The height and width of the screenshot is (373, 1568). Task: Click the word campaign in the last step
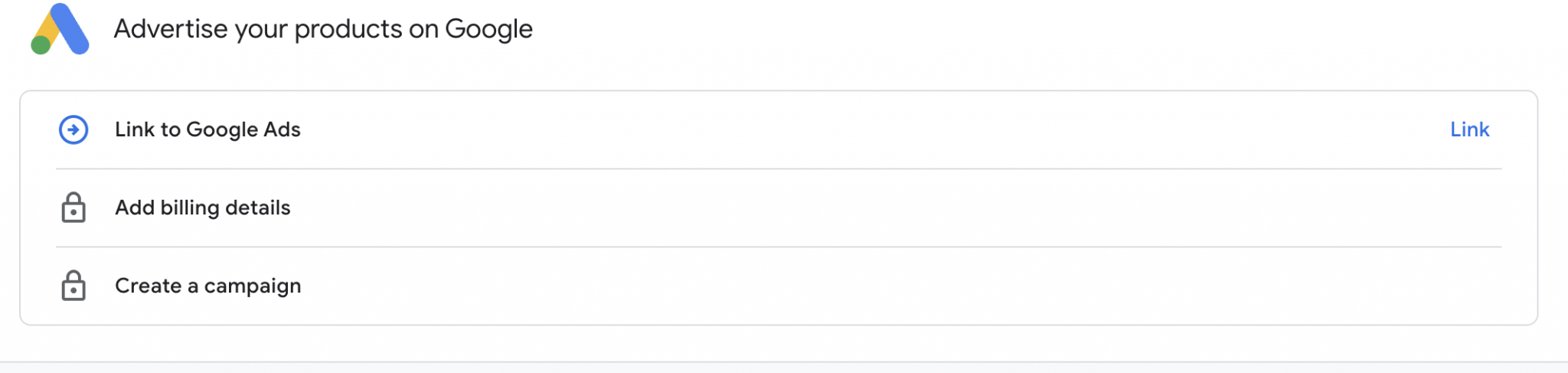coord(253,286)
